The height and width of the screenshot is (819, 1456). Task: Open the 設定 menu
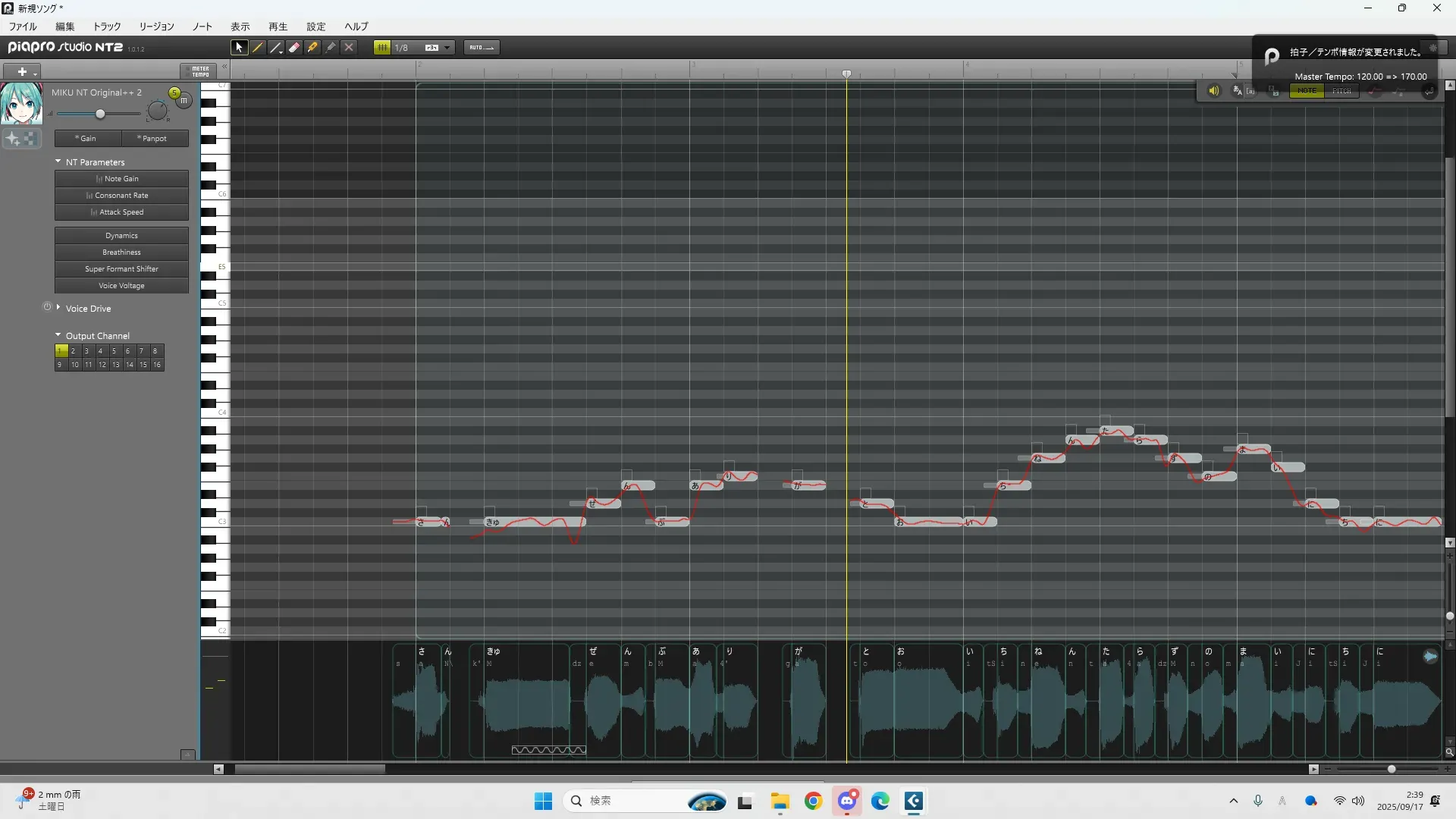315,26
